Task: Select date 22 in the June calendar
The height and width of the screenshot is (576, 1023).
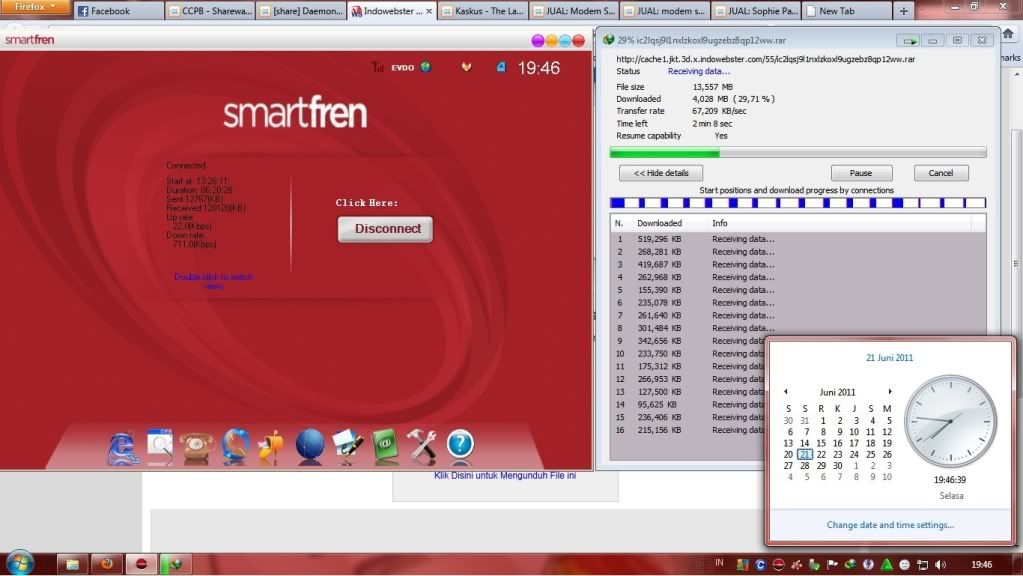Action: [x=821, y=455]
